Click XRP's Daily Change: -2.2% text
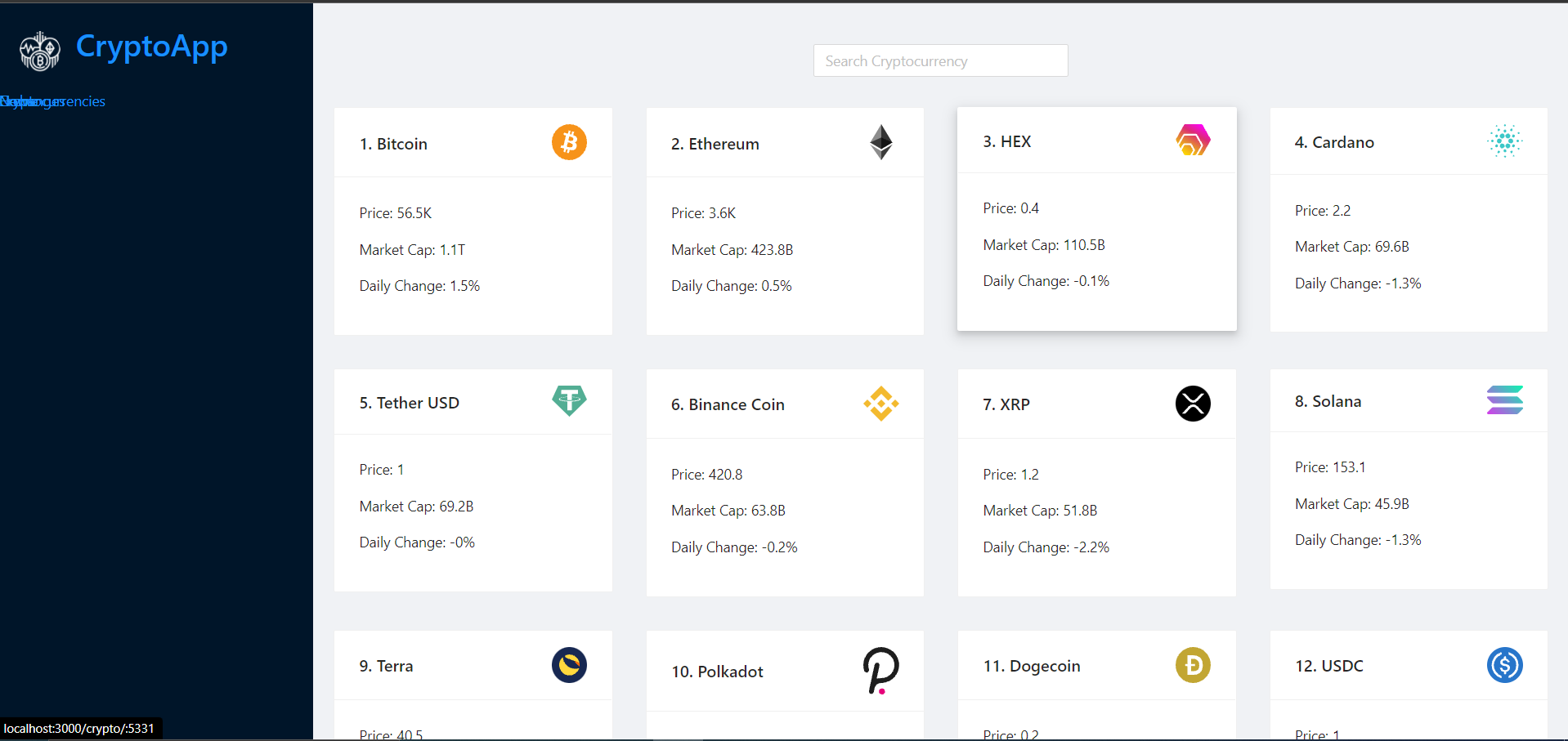Viewport: 1568px width, 741px height. [x=1046, y=547]
